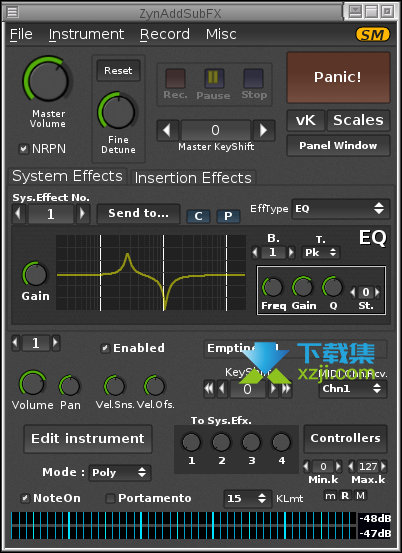Open the File menu
The width and height of the screenshot is (402, 553).
point(21,34)
